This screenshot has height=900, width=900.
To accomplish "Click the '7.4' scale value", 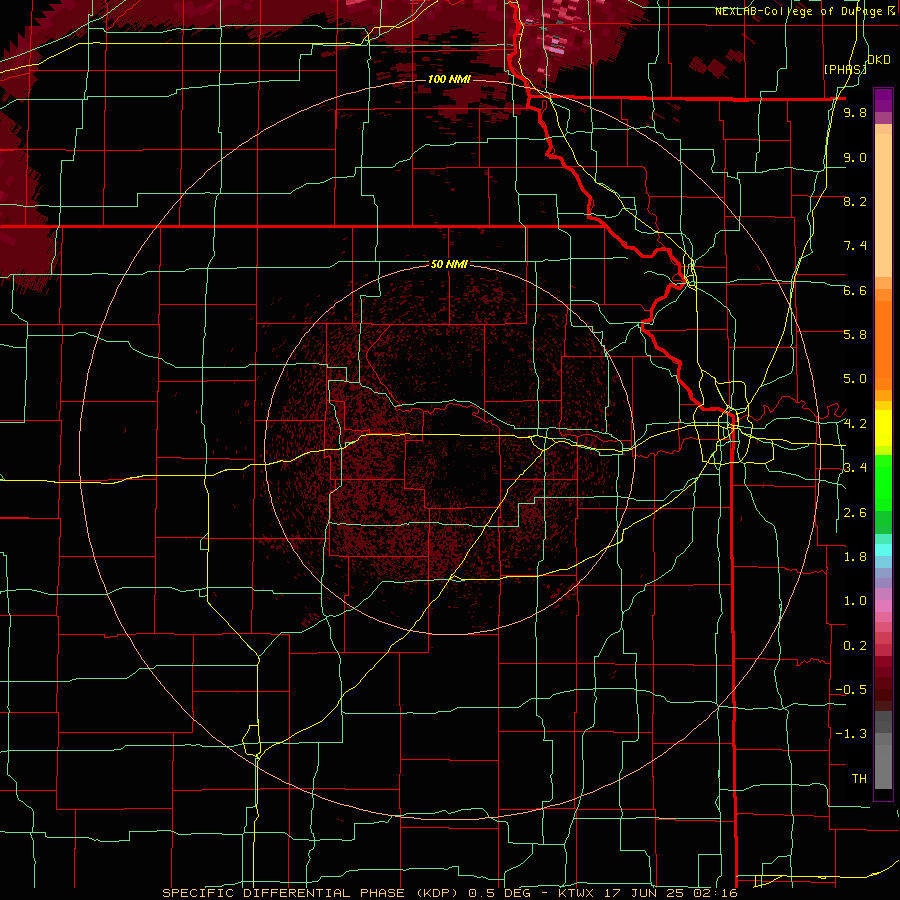I will 855,246.
